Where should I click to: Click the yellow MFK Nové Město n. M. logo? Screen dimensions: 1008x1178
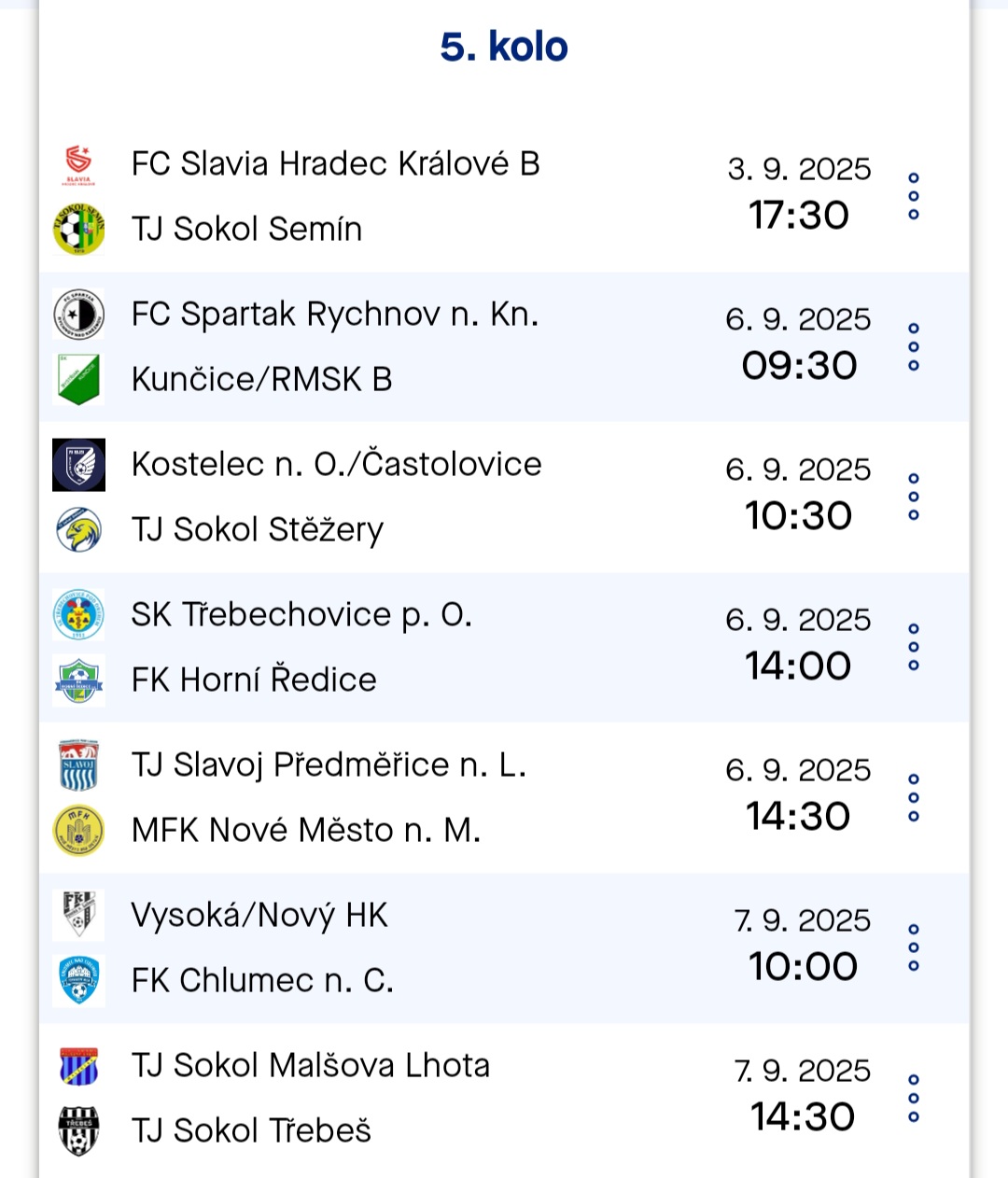point(78,831)
